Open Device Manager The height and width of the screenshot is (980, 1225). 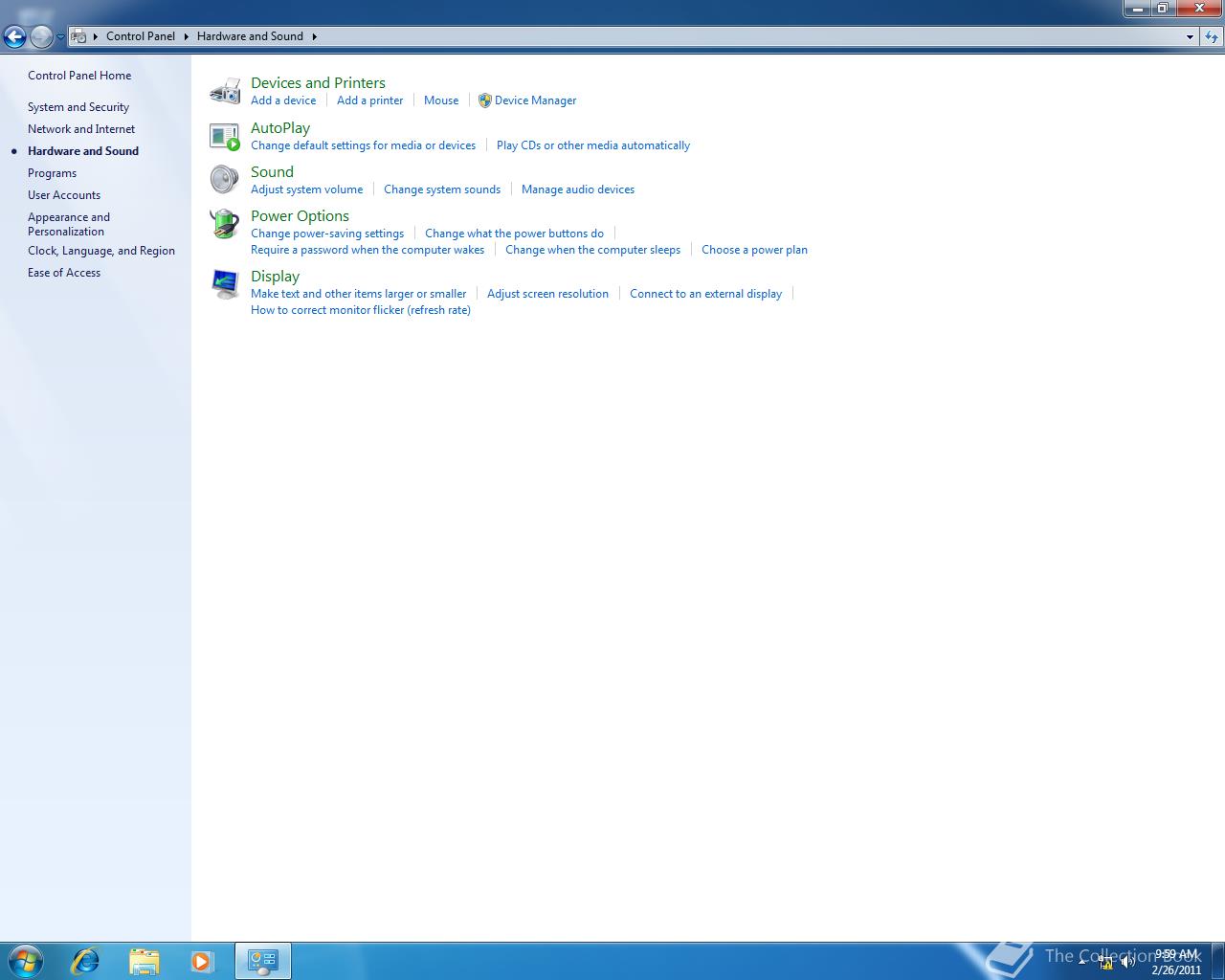click(535, 100)
